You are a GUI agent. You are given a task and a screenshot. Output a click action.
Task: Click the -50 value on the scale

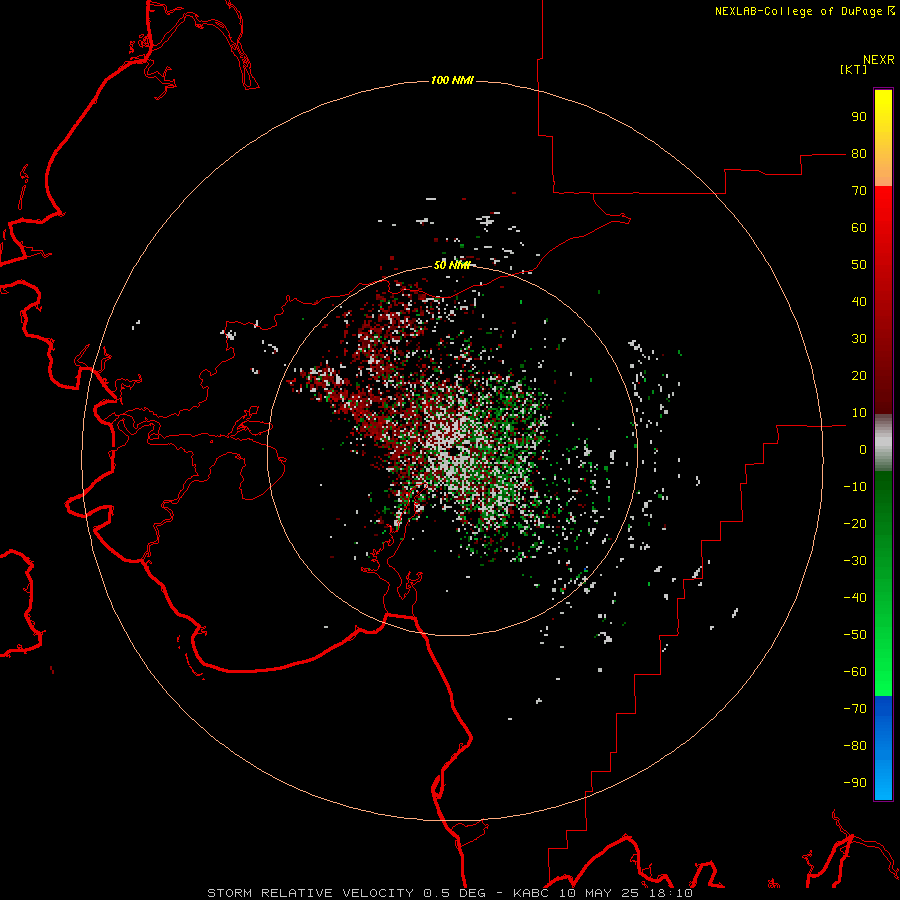(x=855, y=635)
